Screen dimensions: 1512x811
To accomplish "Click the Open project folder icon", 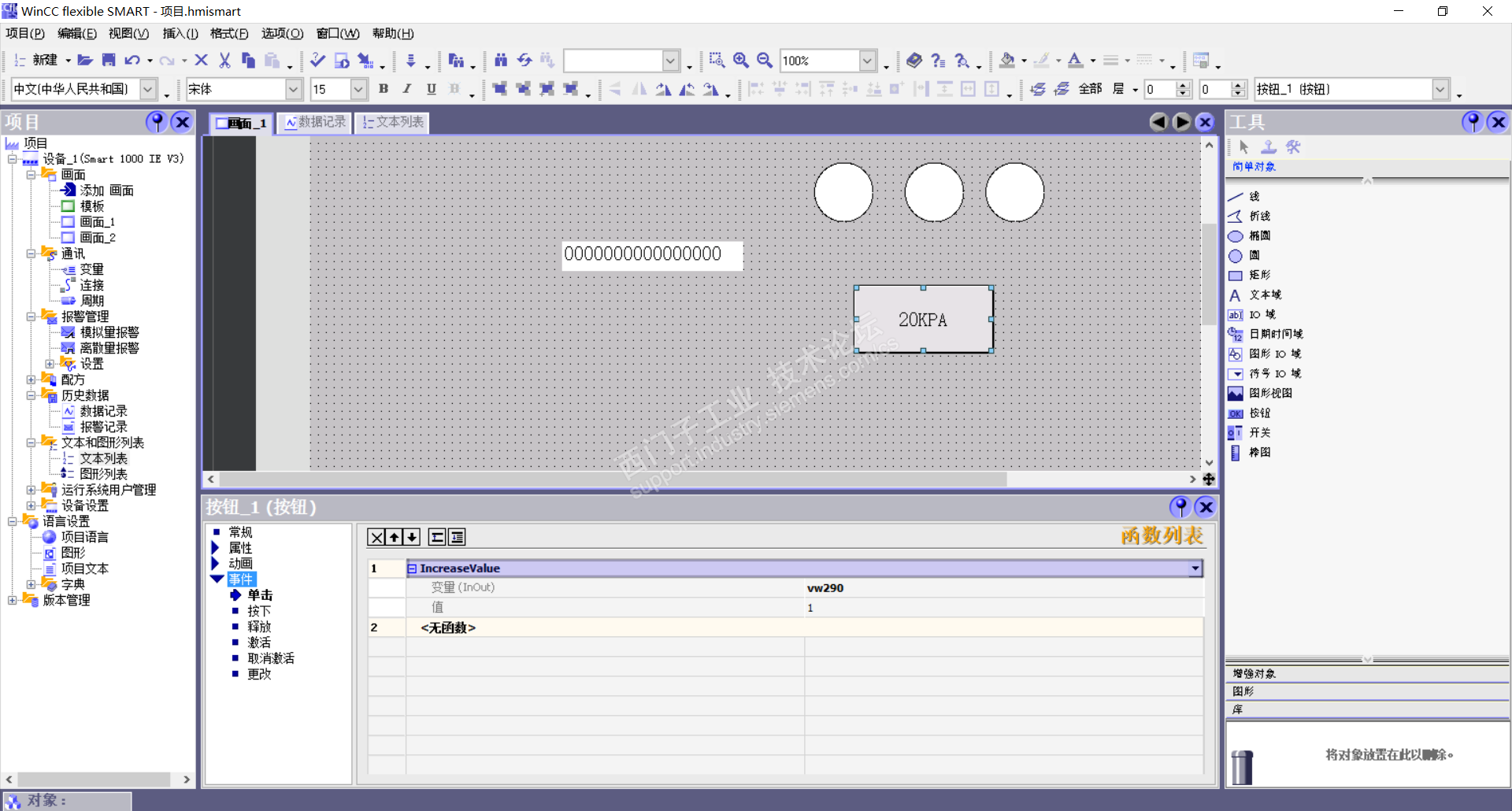I will tap(85, 60).
